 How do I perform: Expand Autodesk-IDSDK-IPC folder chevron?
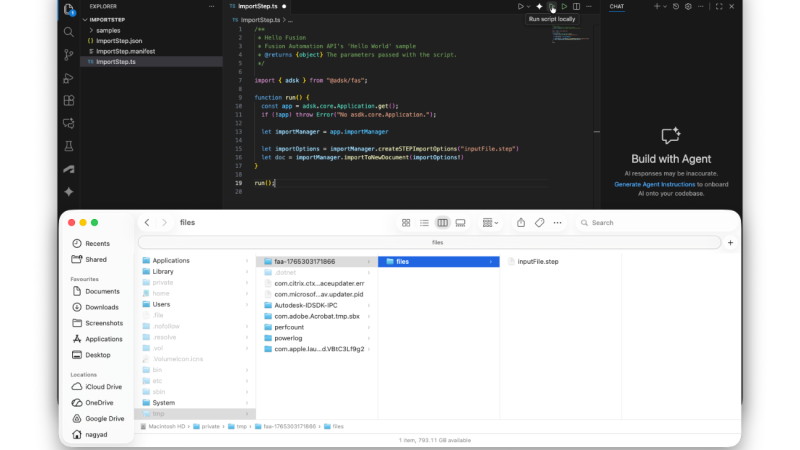click(x=369, y=305)
